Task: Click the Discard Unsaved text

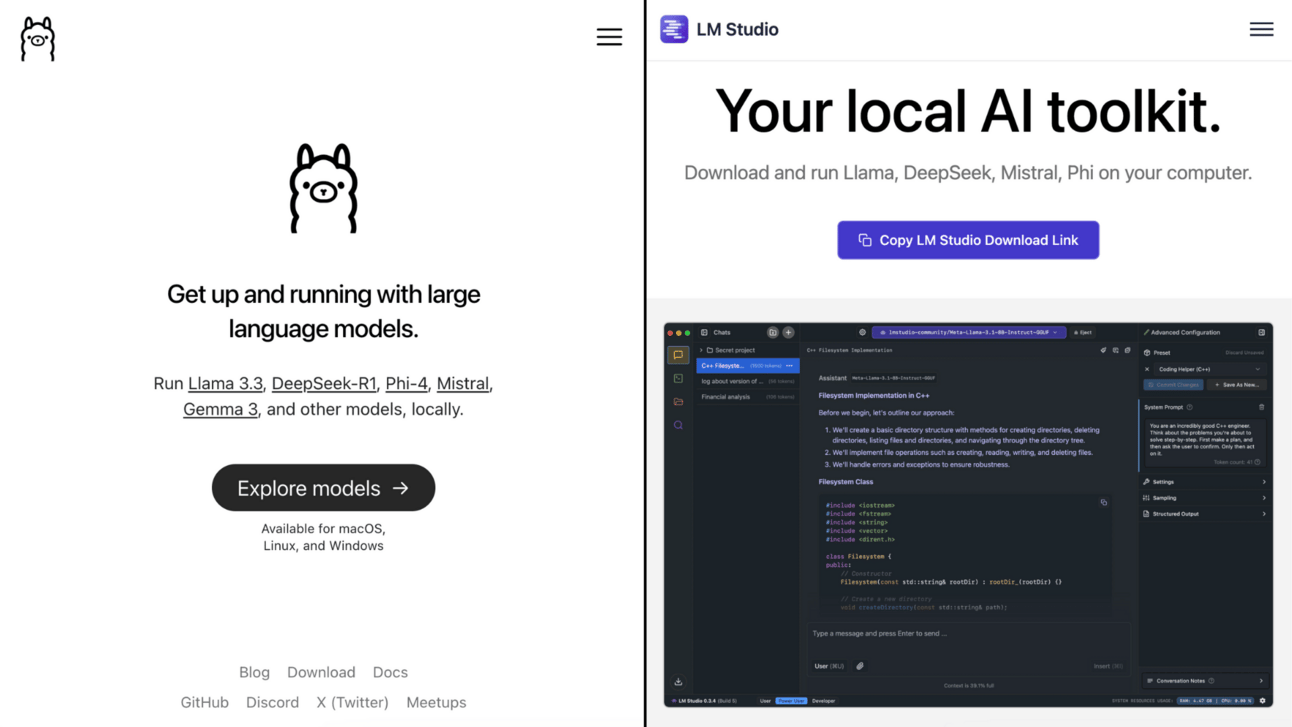Action: pos(1245,353)
